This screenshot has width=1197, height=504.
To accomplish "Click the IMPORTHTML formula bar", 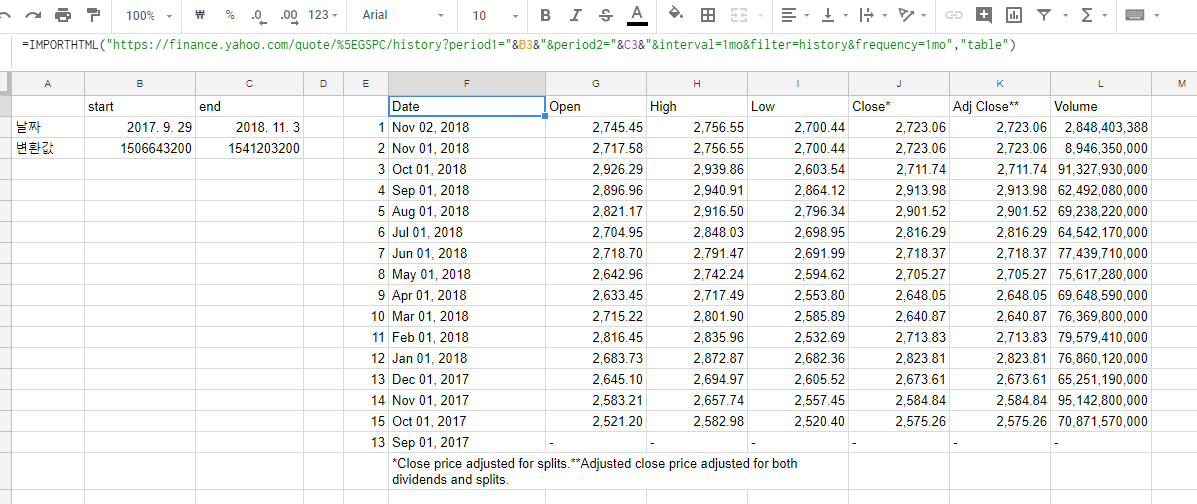I will pos(600,45).
